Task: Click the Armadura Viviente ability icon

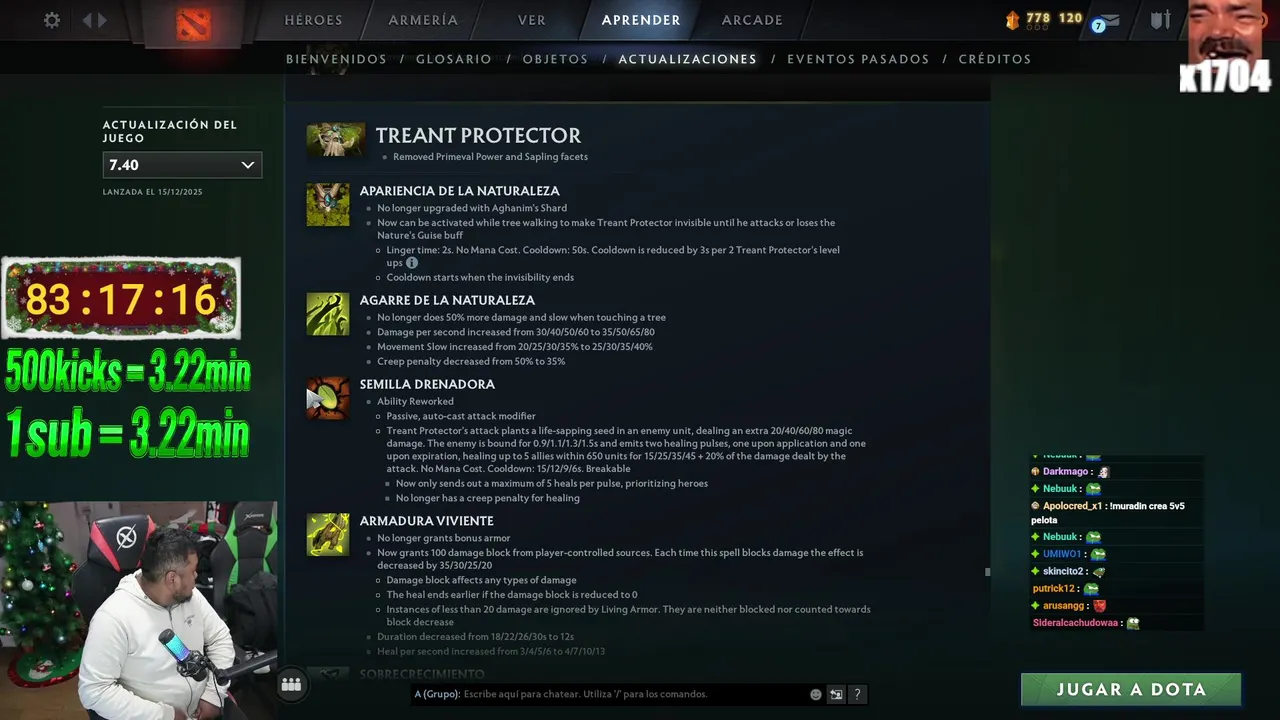Action: coord(328,534)
